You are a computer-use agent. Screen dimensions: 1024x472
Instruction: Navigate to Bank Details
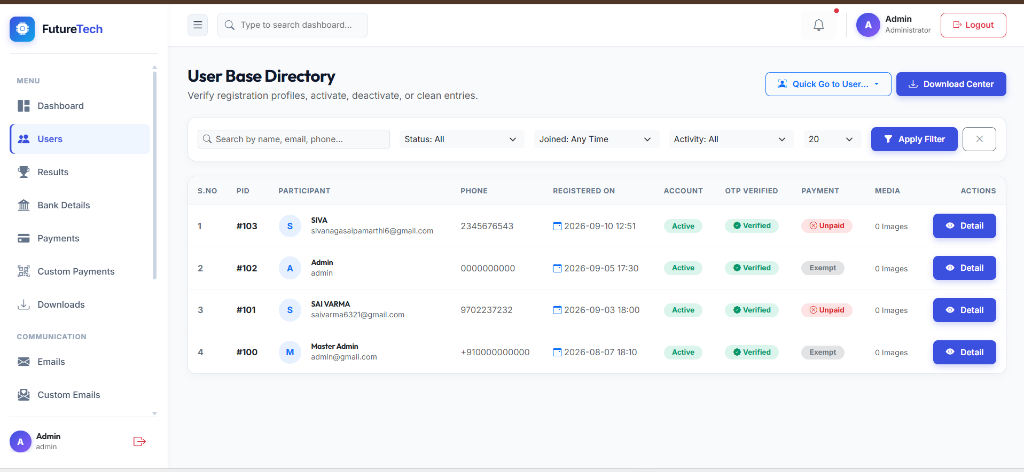click(x=80, y=205)
